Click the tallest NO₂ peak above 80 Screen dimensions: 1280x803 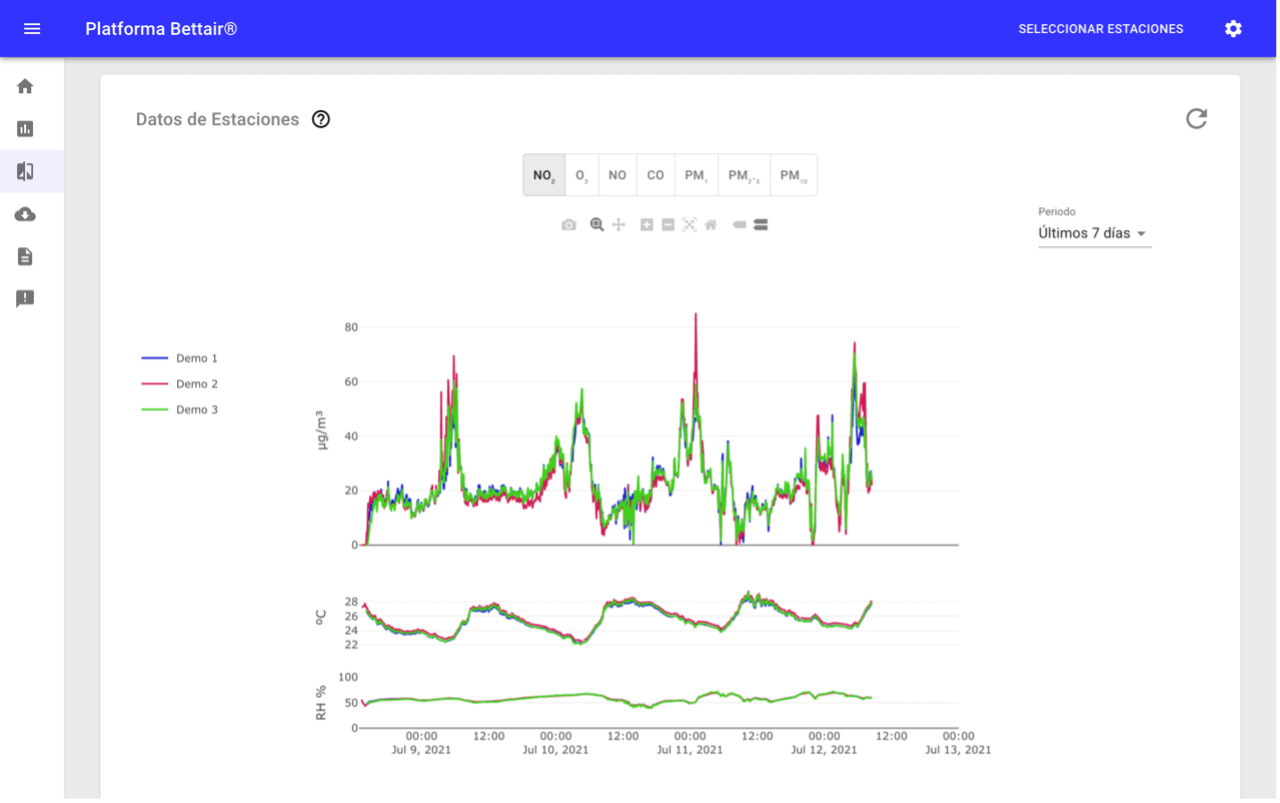click(x=695, y=316)
